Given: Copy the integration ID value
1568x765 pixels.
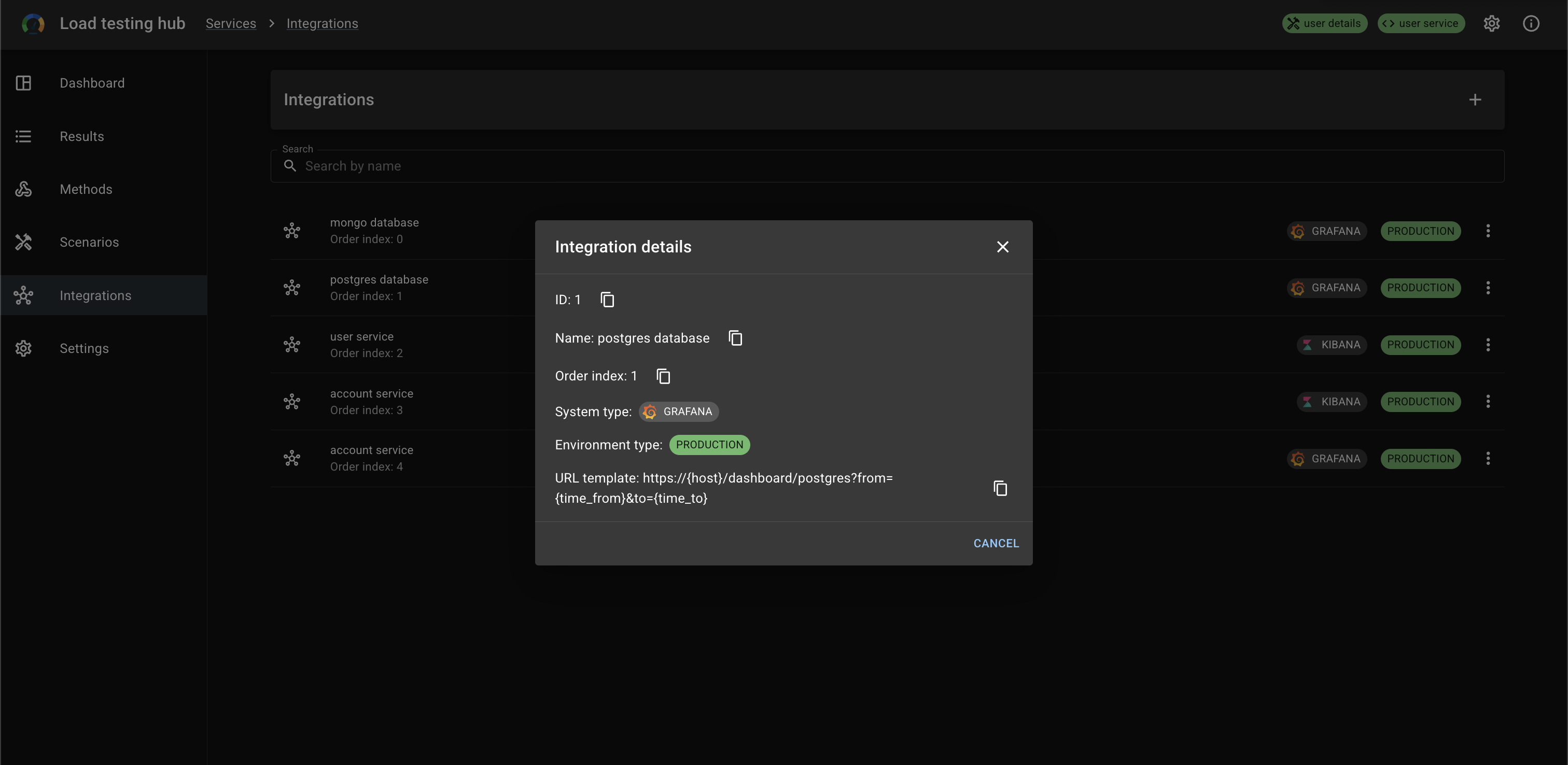Looking at the screenshot, I should (607, 300).
